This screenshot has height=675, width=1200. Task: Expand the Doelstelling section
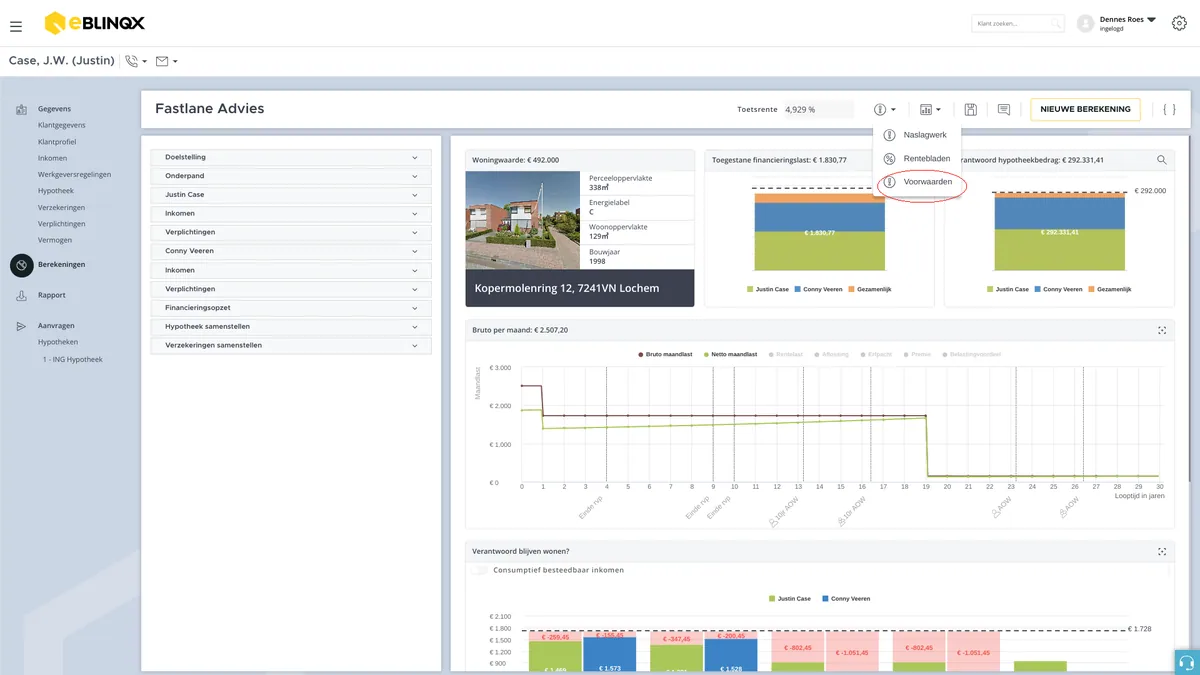[291, 157]
